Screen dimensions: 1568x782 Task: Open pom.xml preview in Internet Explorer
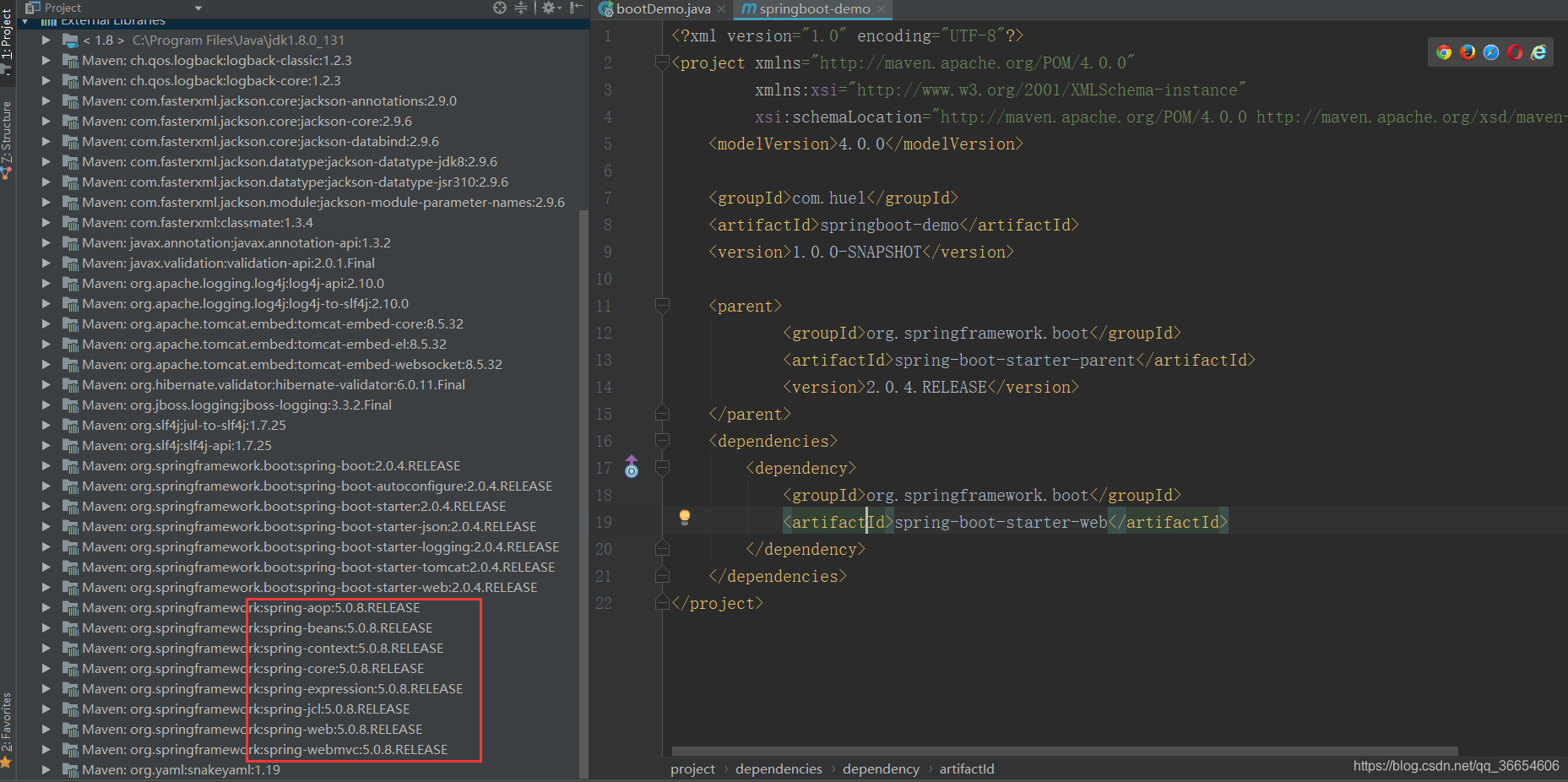pyautogui.click(x=1538, y=52)
